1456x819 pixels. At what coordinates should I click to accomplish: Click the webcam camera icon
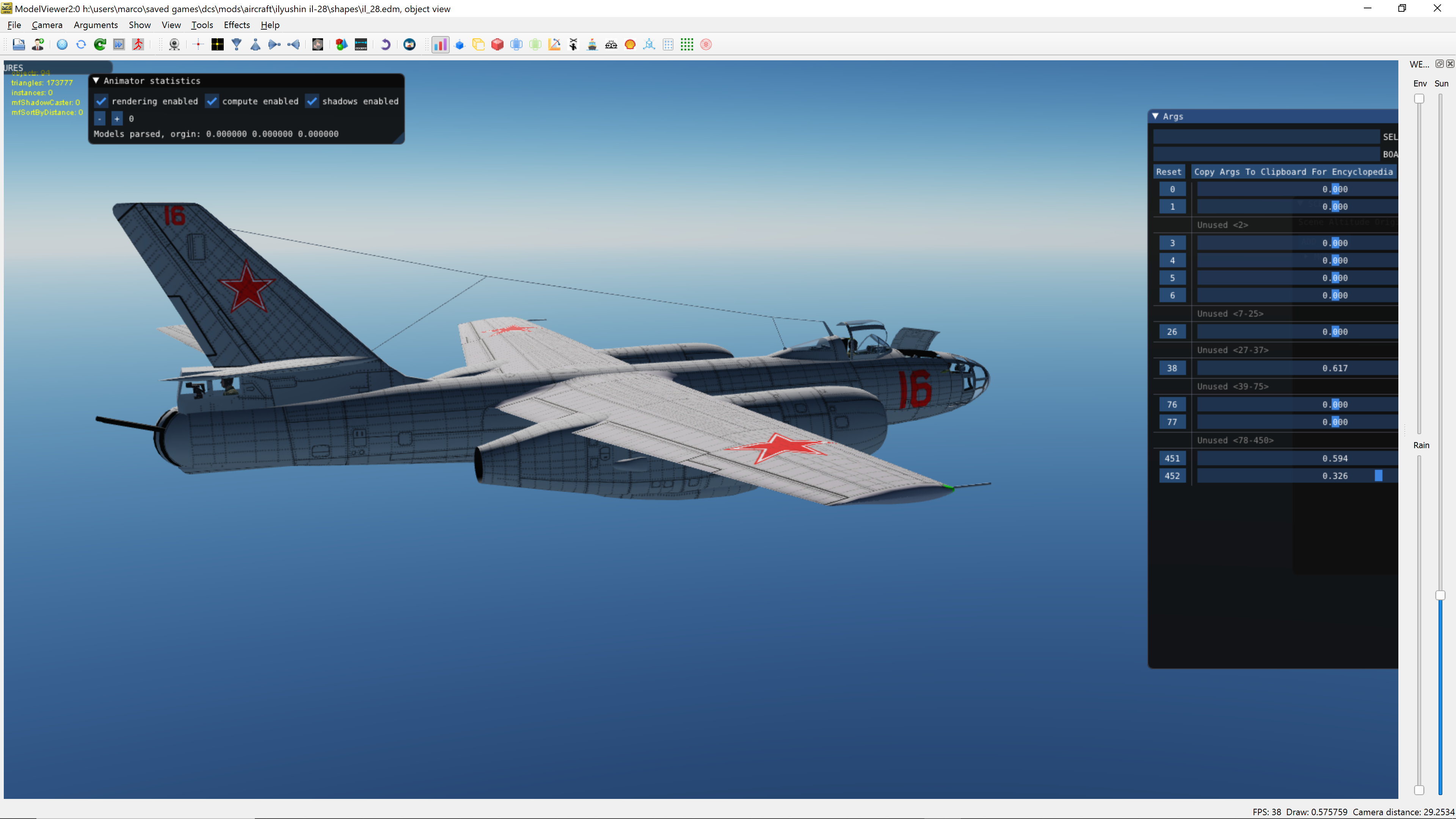coord(174,45)
